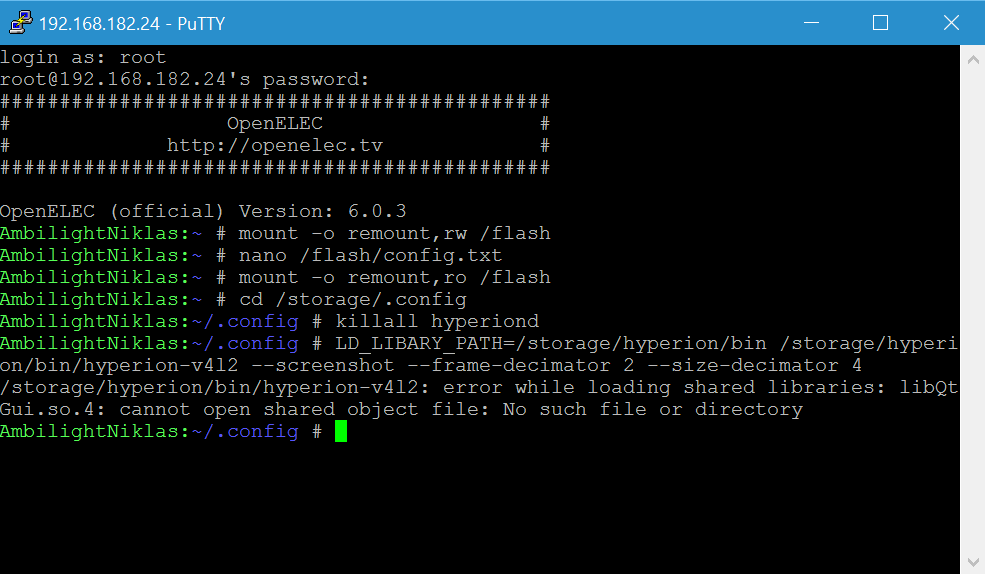The width and height of the screenshot is (985, 574).
Task: Click the scrollbar down arrow
Action: [x=973, y=561]
